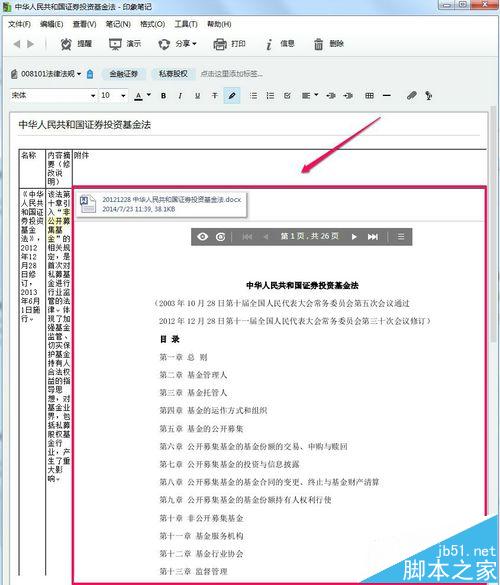Image resolution: width=500 pixels, height=585 pixels.
Task: Open the 008101法律法规 notebook dropdown
Action: pyautogui.click(x=46, y=74)
